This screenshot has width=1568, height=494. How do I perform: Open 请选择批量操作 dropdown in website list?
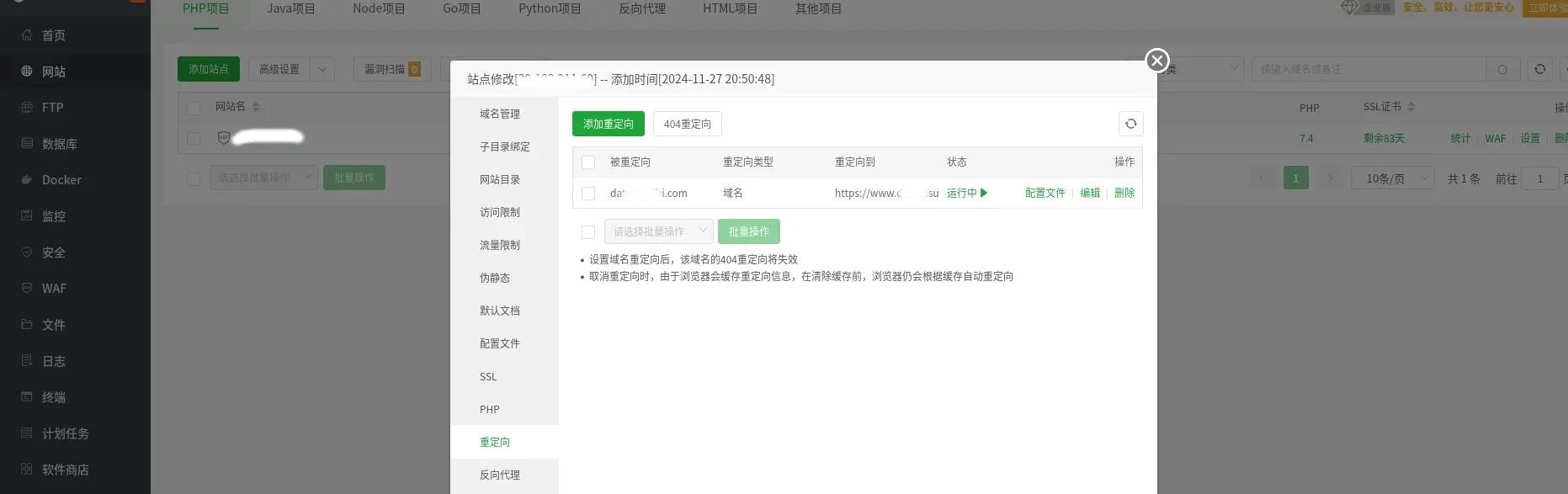click(264, 178)
